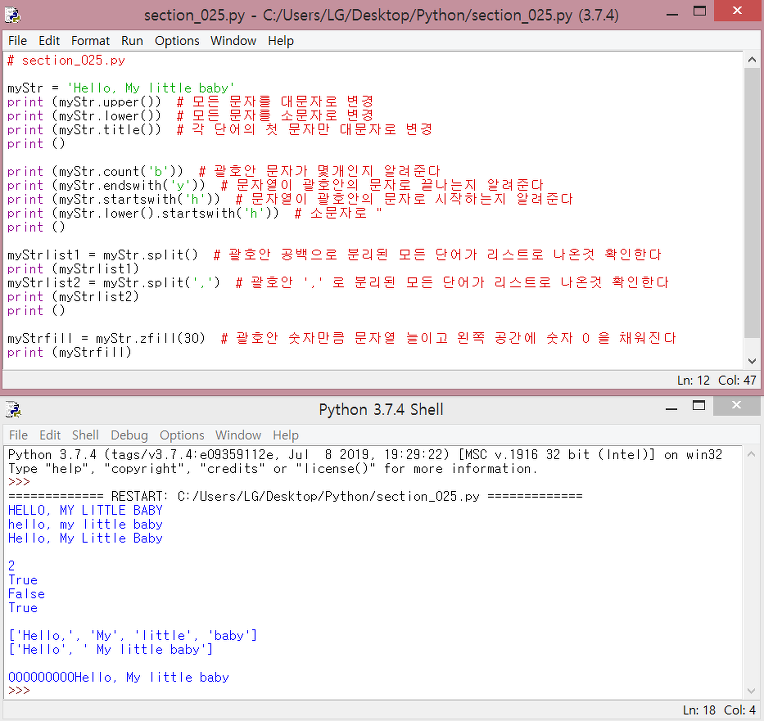Open the Edit menu in the editor window

click(49, 41)
